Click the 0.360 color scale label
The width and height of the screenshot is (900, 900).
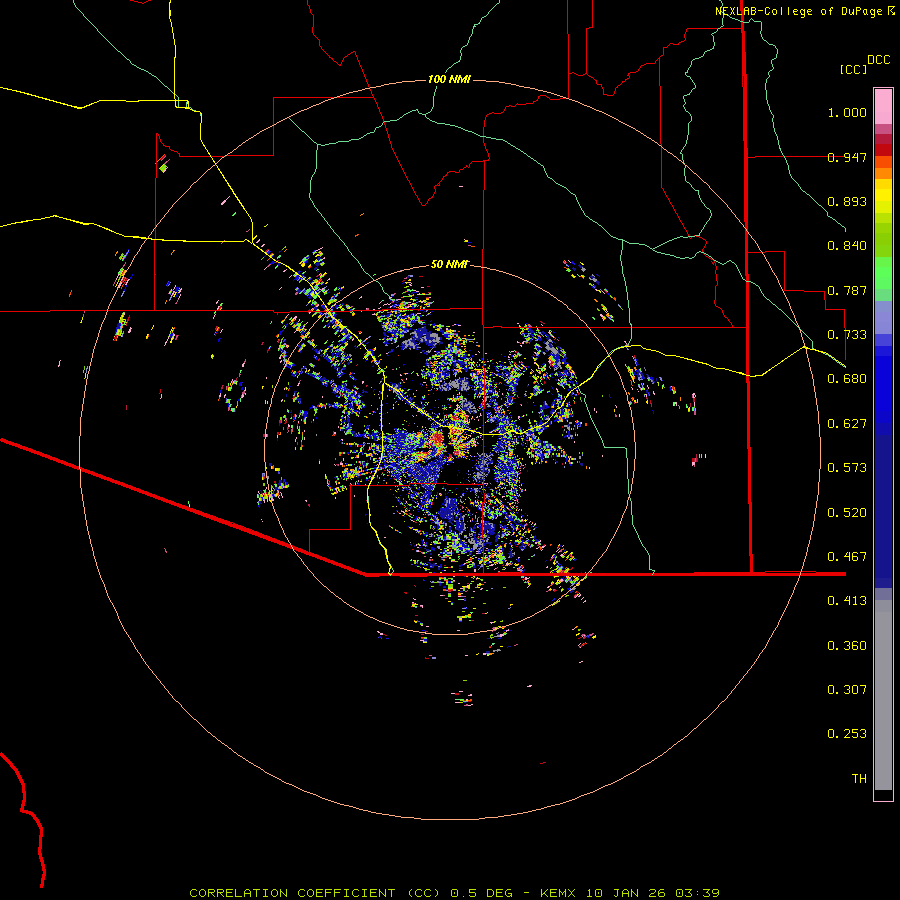(x=847, y=646)
